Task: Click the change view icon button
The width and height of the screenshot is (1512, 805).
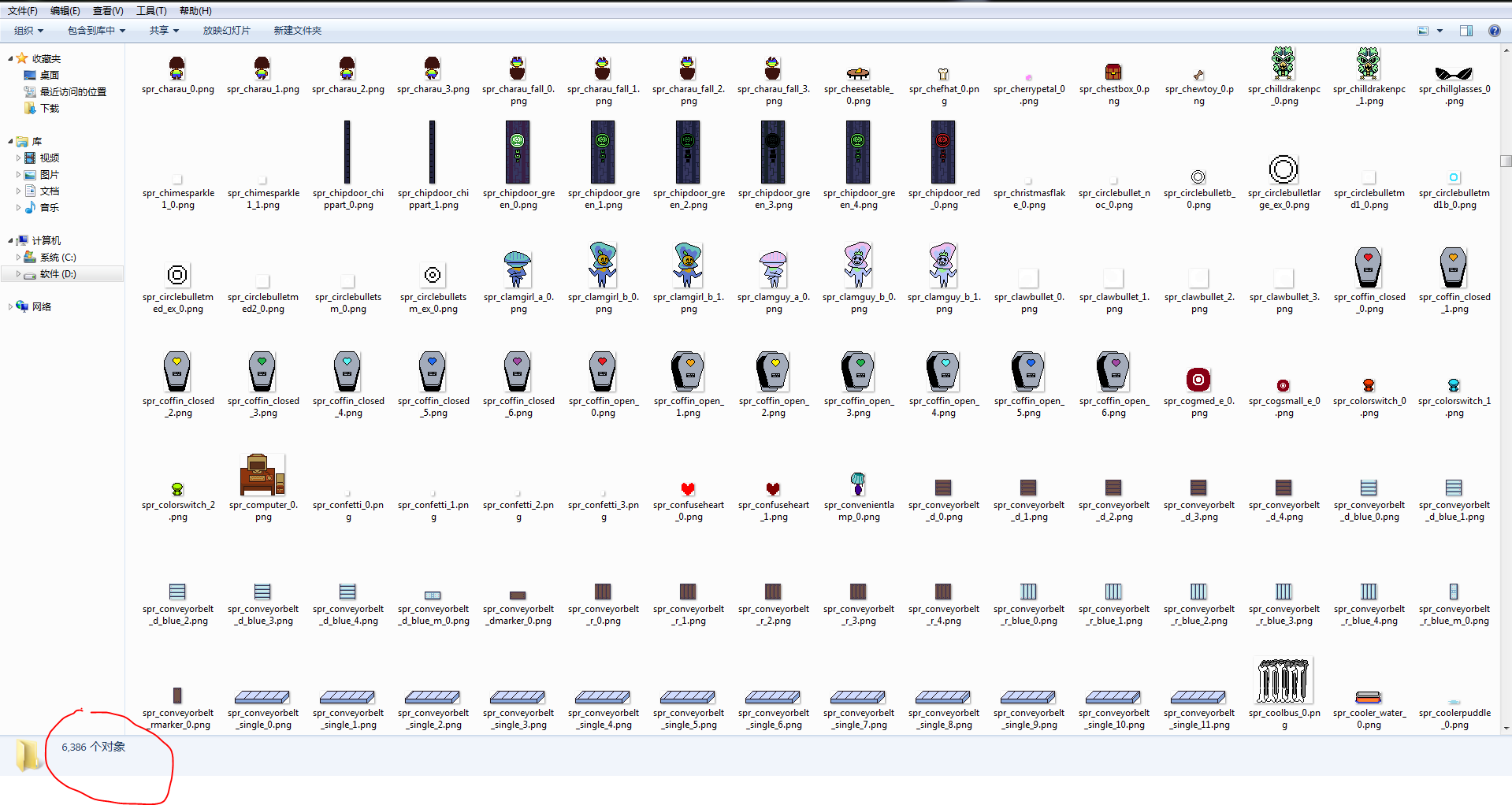Action: [1423, 31]
